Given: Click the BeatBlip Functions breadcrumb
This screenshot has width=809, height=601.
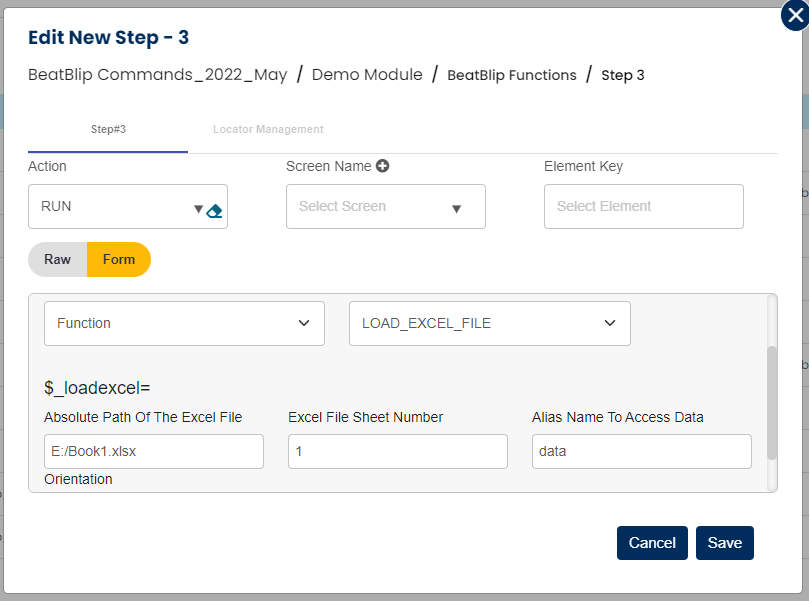Looking at the screenshot, I should [x=511, y=75].
